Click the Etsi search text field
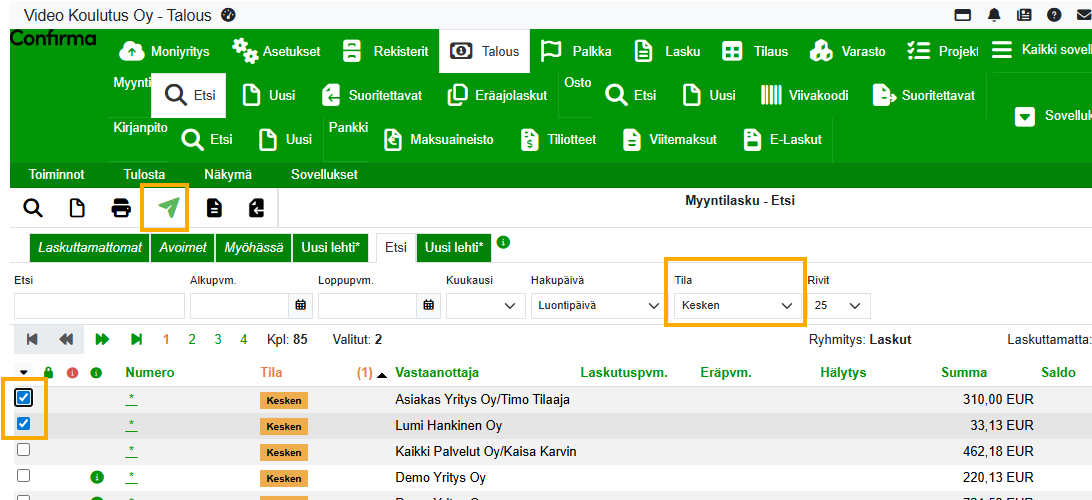Screen dimensions: 1092x500 (85, 305)
